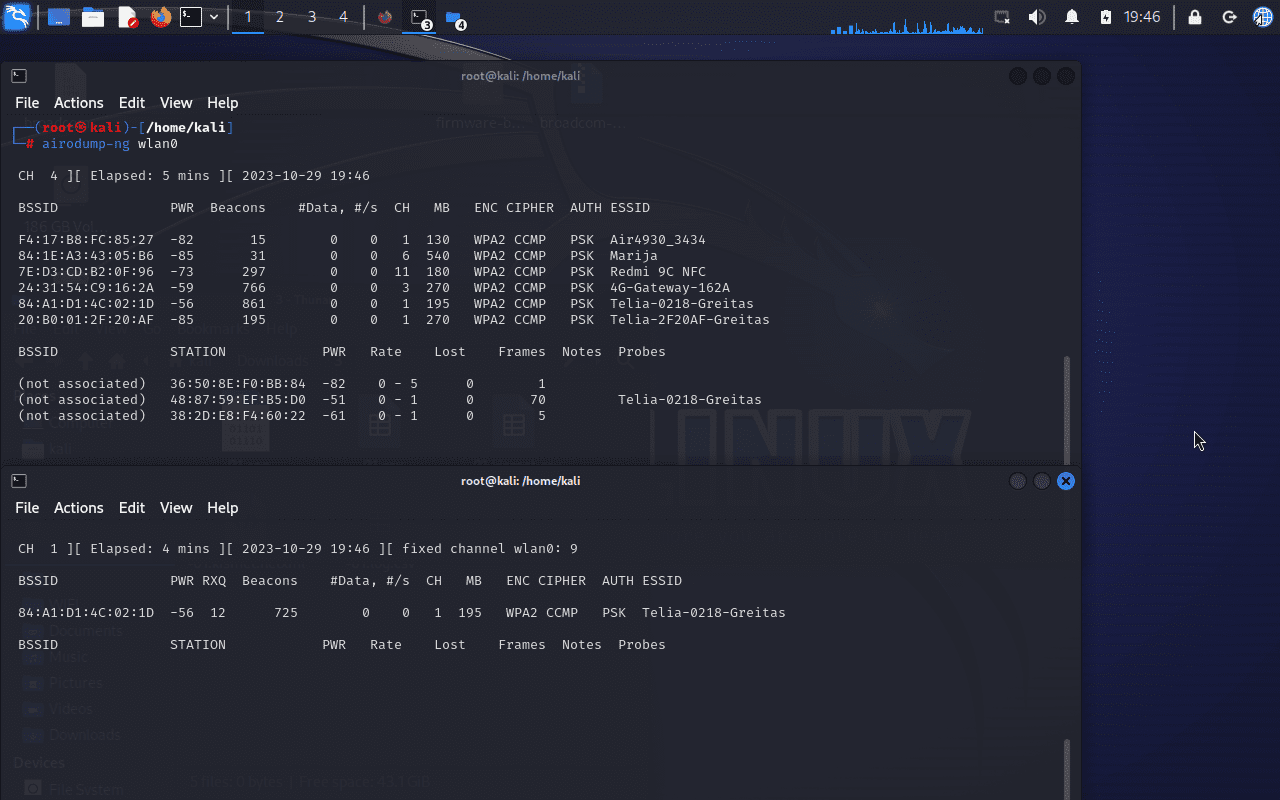
Task: Open the file manager from the panel
Action: point(93,17)
